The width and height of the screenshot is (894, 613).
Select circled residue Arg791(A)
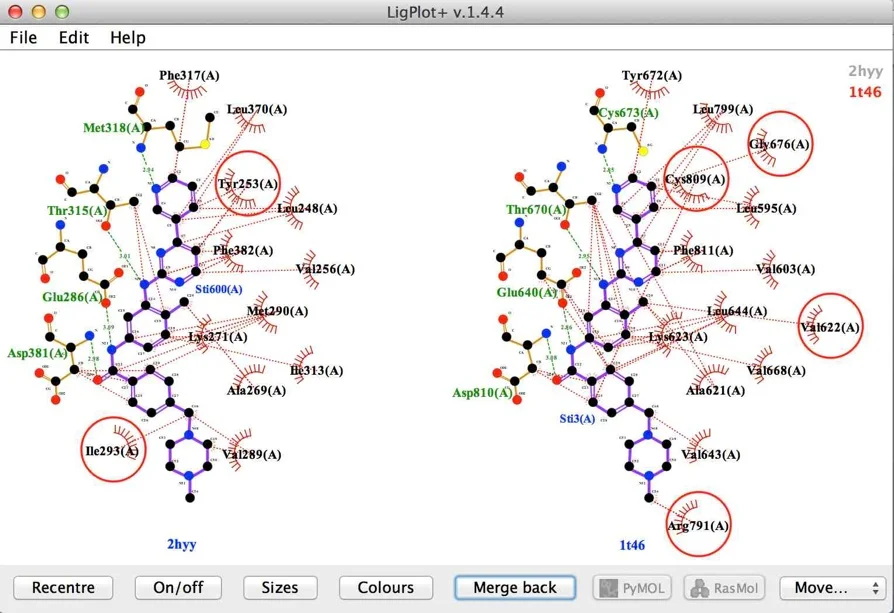(698, 525)
